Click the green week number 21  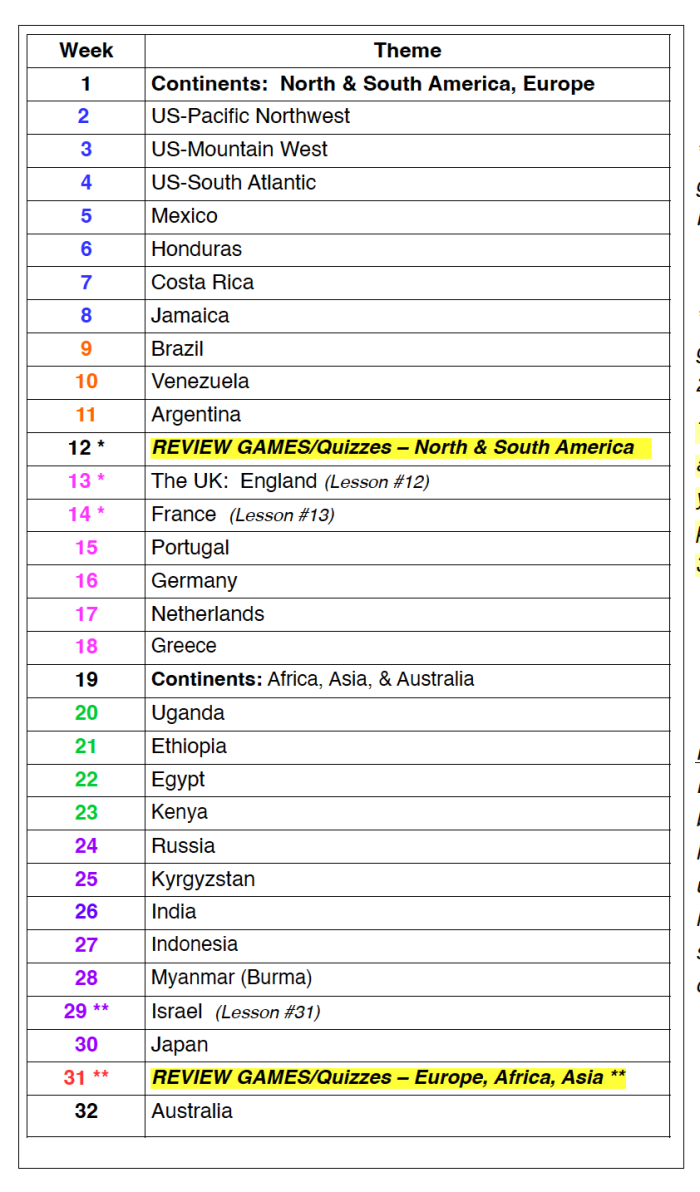86,746
